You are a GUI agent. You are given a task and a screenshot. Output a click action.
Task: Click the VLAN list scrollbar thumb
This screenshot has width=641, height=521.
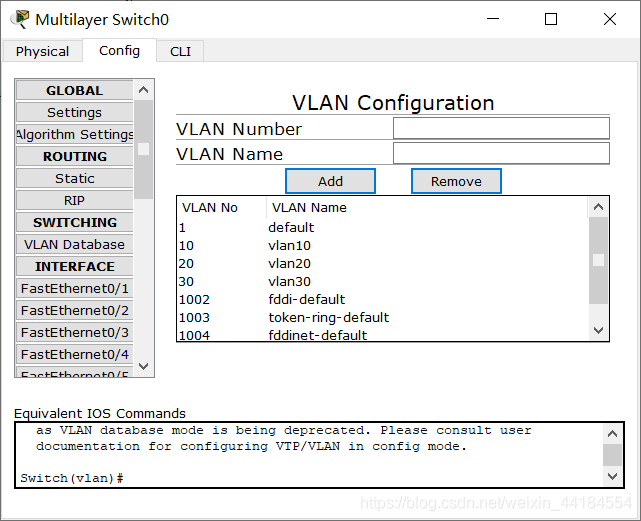point(598,260)
